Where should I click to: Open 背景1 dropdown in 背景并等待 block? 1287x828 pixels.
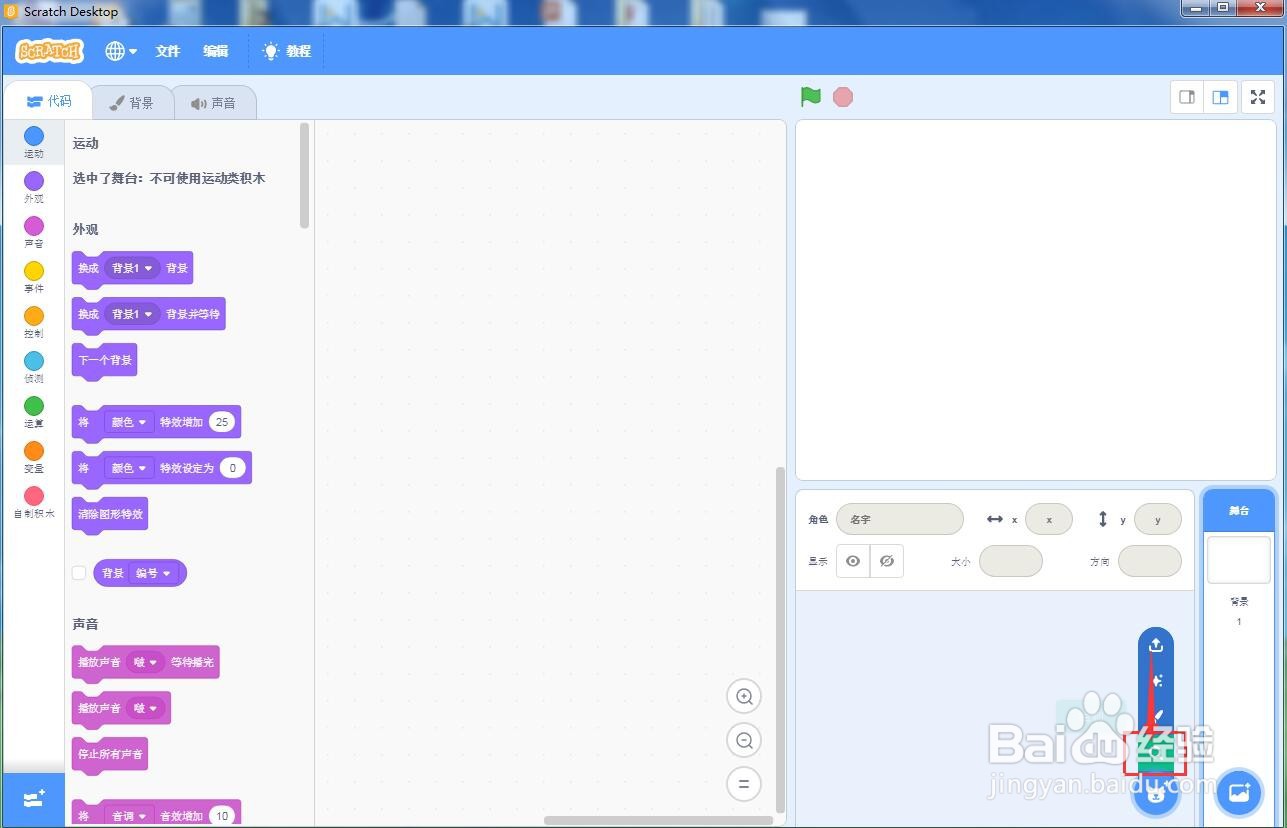(132, 314)
